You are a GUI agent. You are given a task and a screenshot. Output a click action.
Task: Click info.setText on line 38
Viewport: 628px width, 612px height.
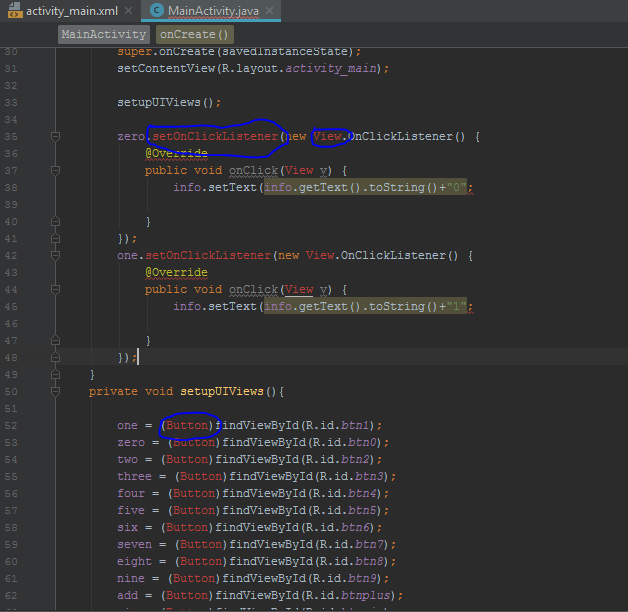[215, 187]
